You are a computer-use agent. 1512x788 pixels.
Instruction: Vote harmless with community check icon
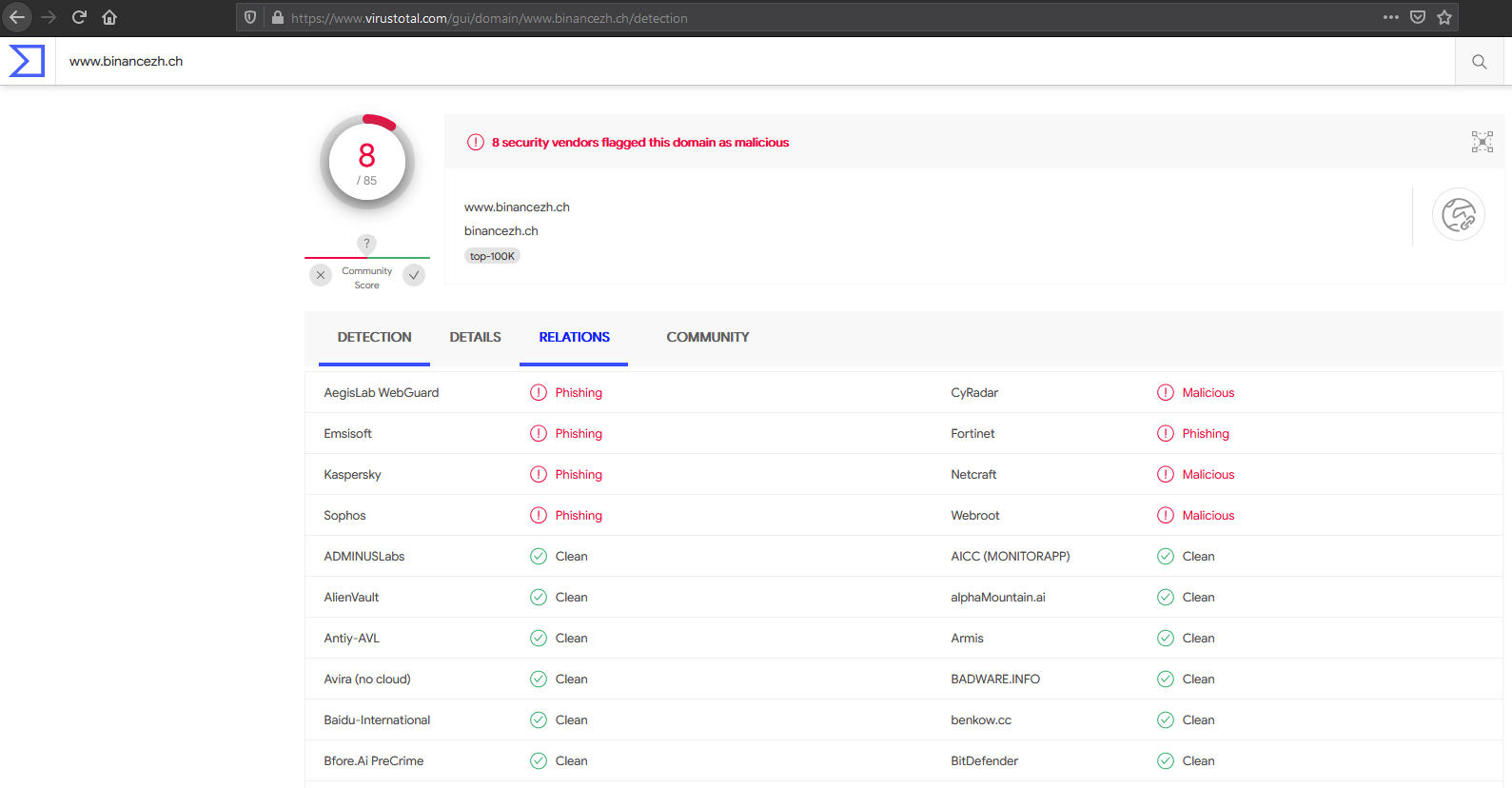pos(414,275)
